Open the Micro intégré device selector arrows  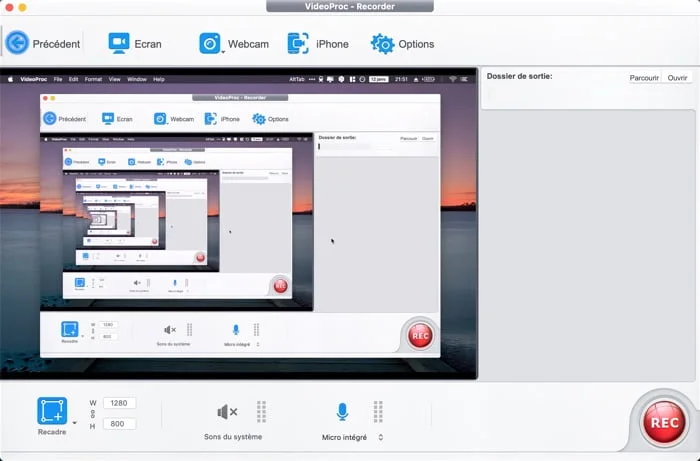[x=380, y=437]
